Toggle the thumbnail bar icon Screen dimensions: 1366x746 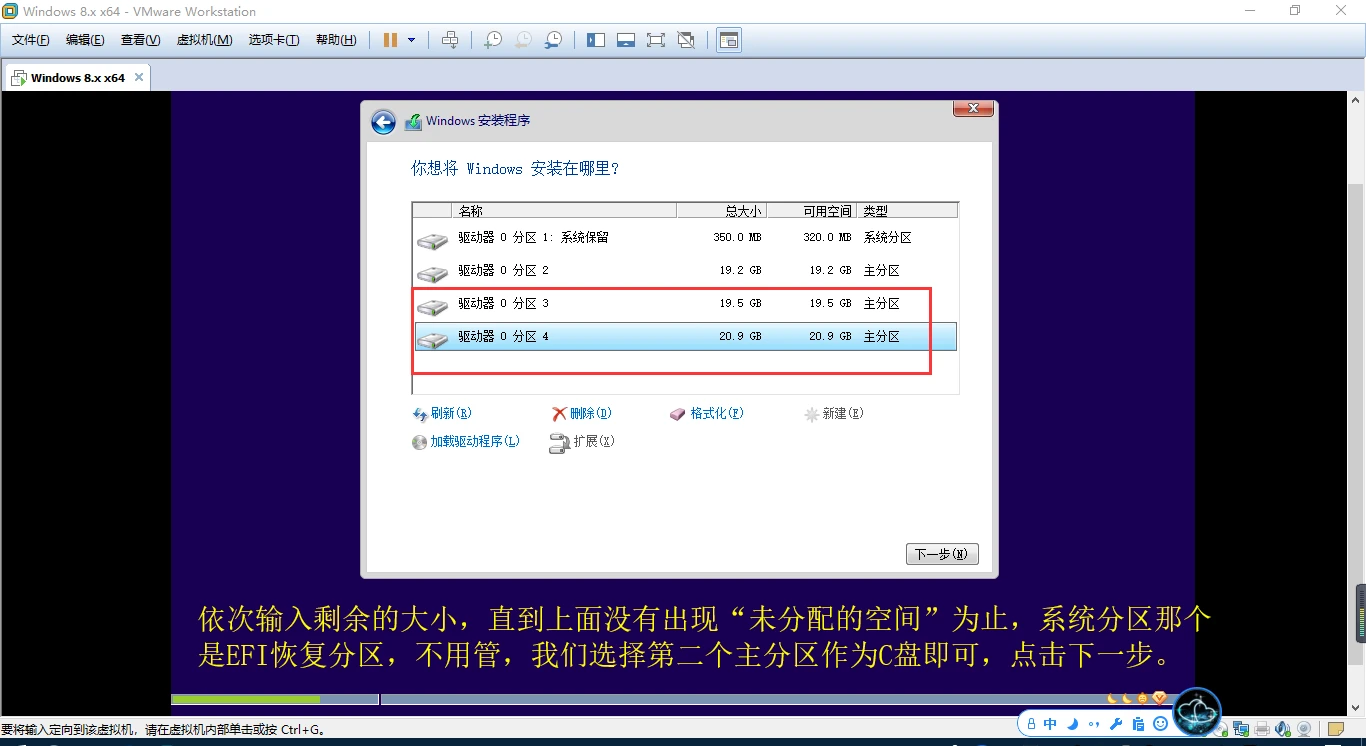(x=626, y=40)
